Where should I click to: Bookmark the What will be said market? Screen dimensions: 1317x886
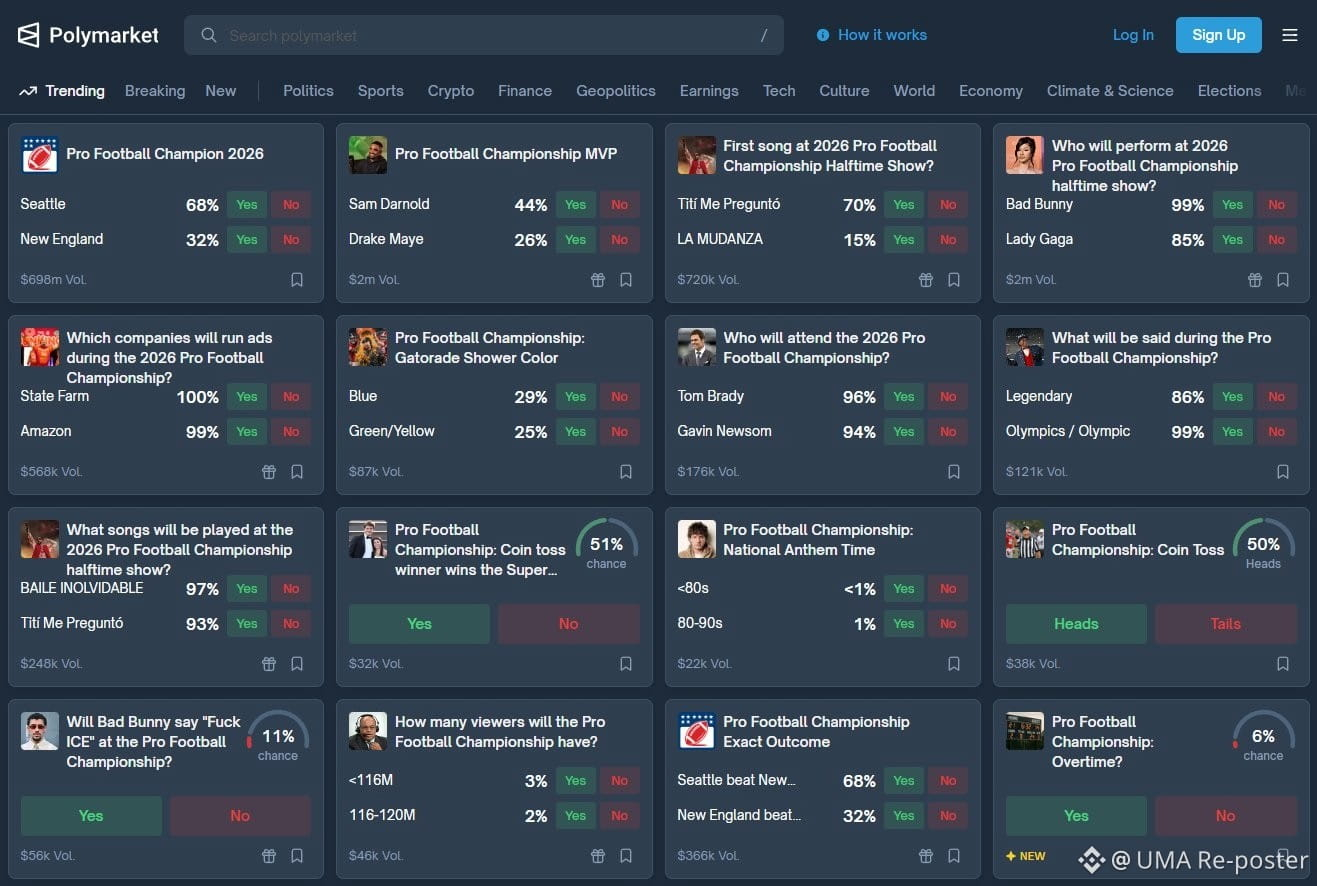point(1283,472)
